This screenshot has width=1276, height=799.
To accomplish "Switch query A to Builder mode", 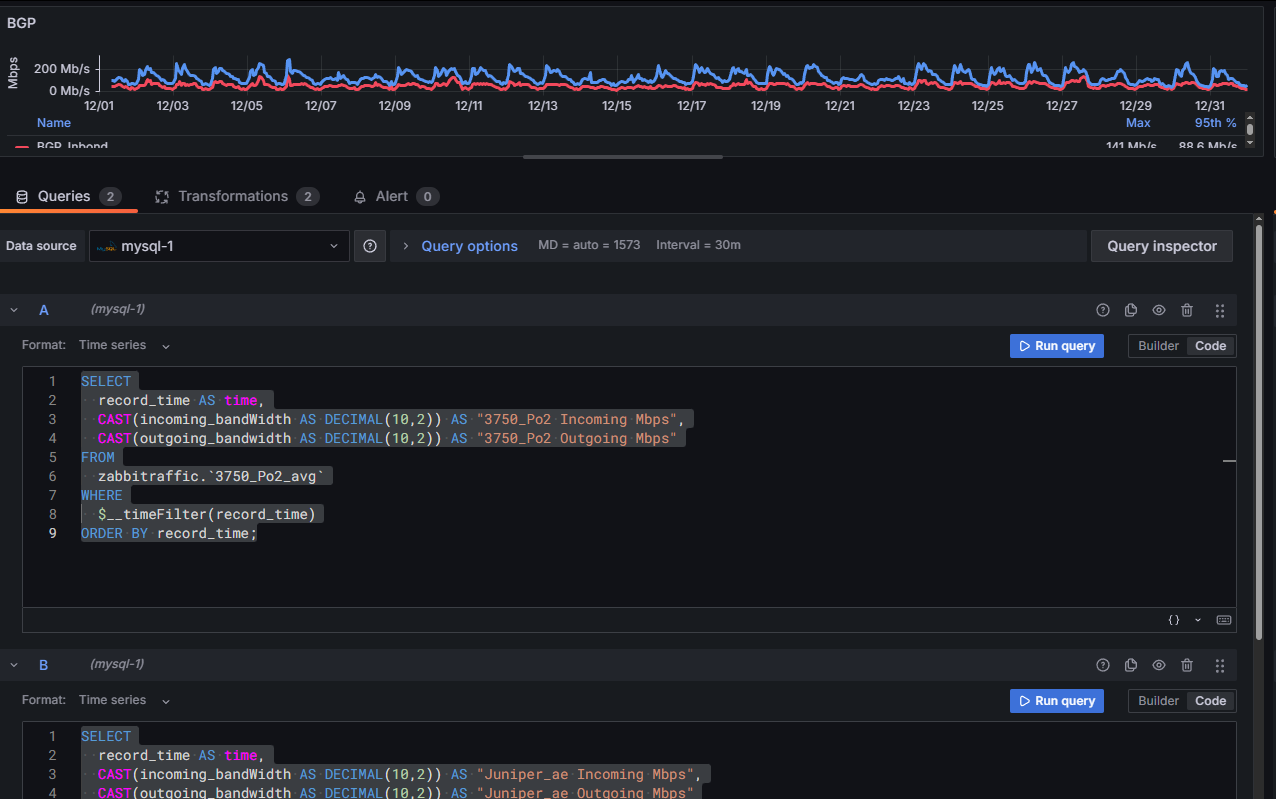I will [1158, 346].
